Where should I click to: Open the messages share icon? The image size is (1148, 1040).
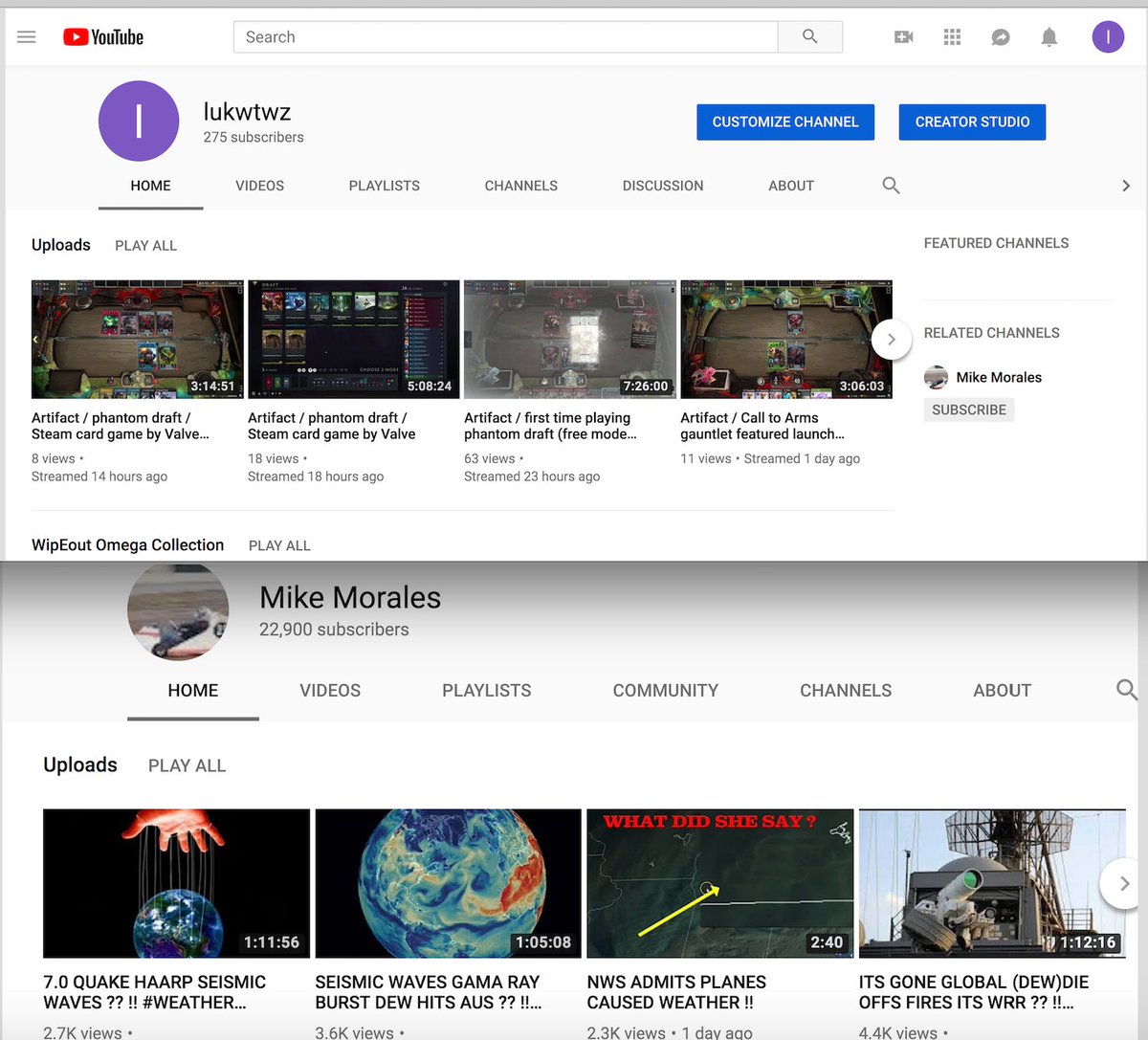1001,37
